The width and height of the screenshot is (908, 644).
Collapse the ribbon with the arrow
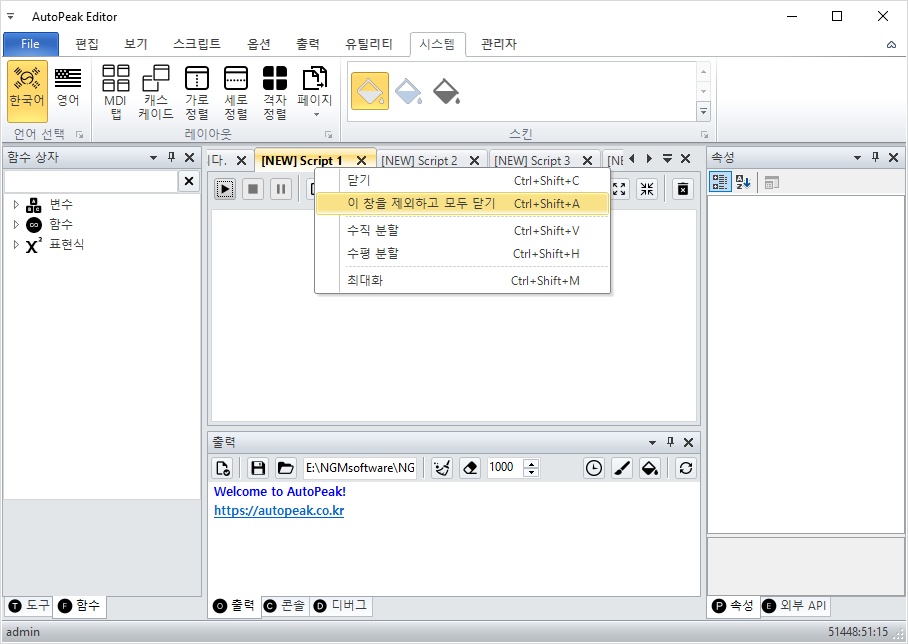[x=891, y=45]
